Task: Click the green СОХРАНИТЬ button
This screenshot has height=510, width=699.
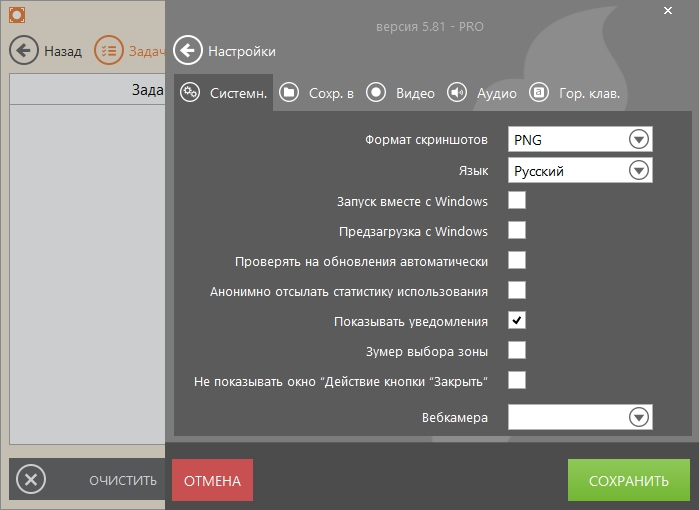Action: [629, 480]
